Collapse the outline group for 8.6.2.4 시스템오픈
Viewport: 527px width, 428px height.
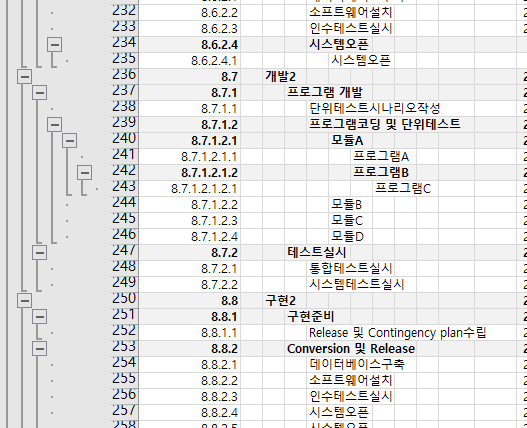coord(54,44)
